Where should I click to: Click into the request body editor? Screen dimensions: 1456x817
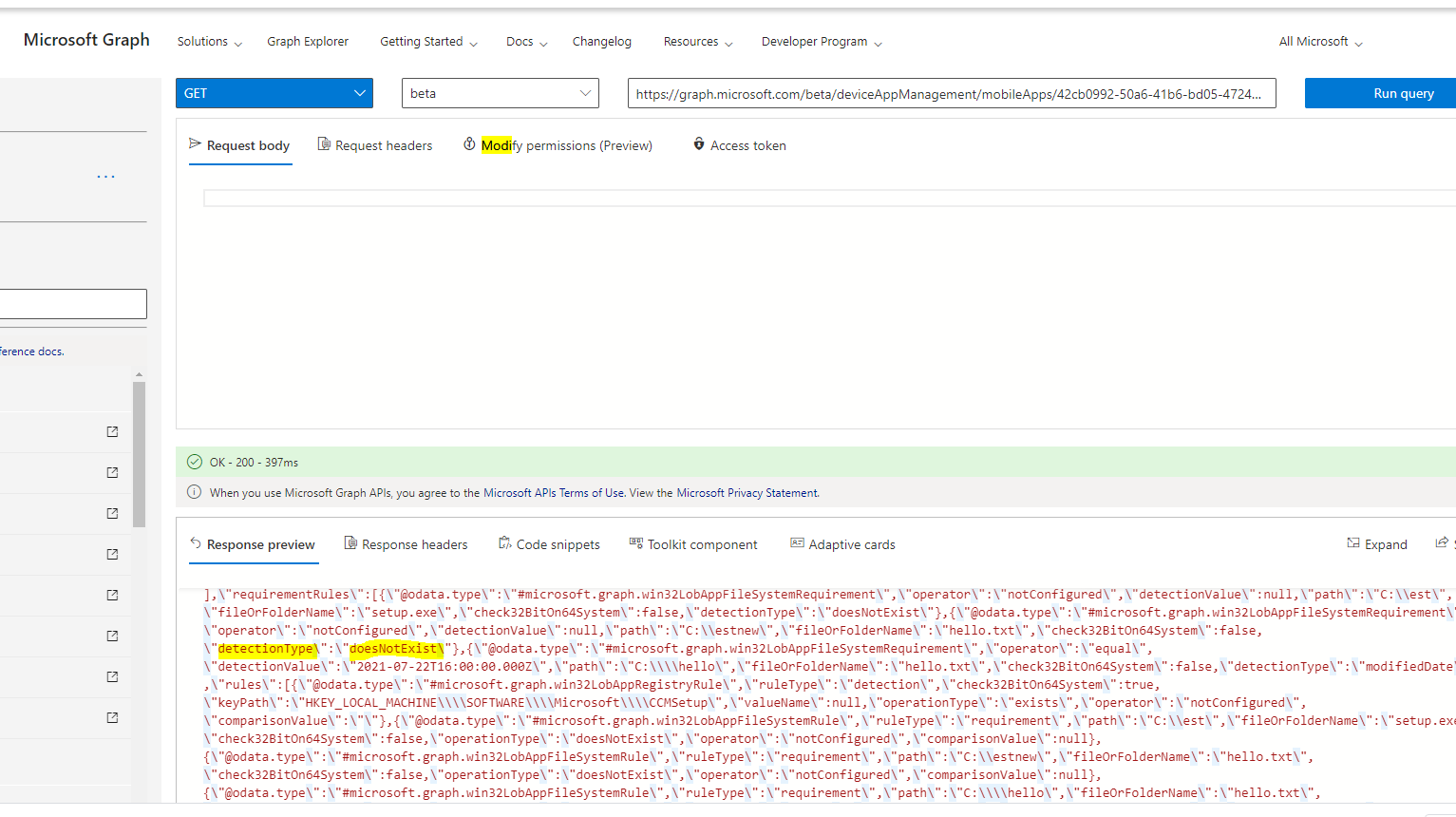click(829, 198)
